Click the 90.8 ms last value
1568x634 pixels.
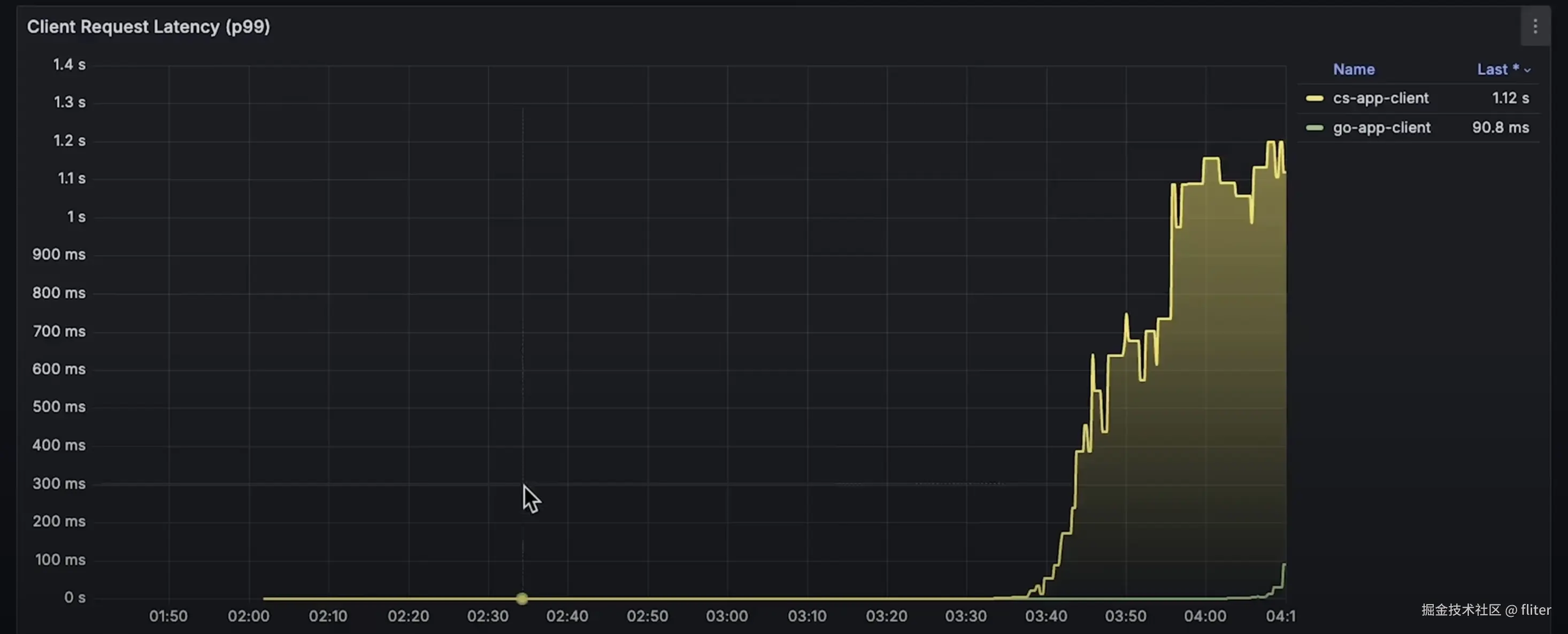click(x=1500, y=128)
